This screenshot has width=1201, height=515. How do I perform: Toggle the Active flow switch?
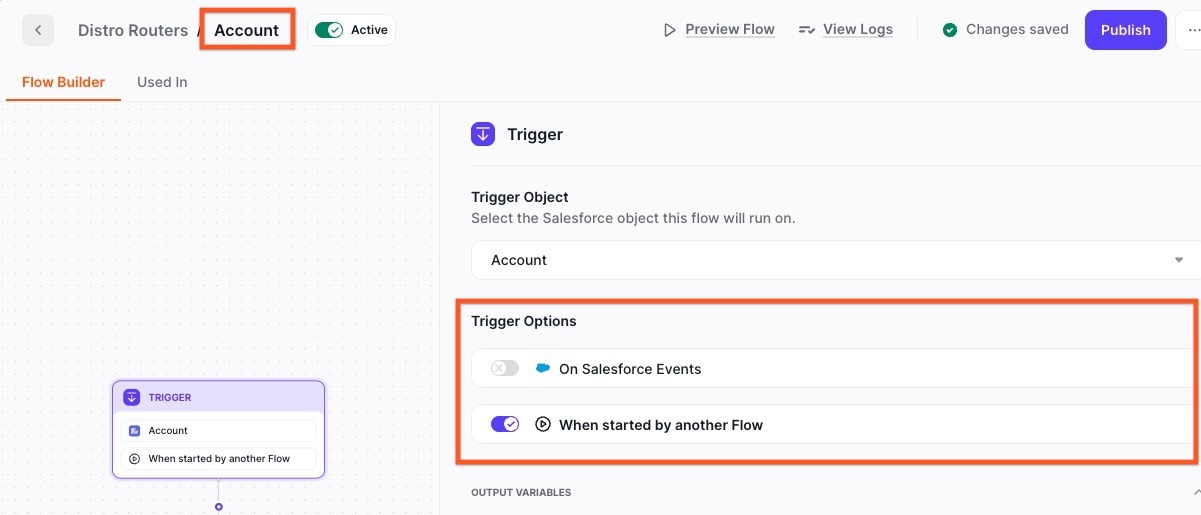click(329, 30)
